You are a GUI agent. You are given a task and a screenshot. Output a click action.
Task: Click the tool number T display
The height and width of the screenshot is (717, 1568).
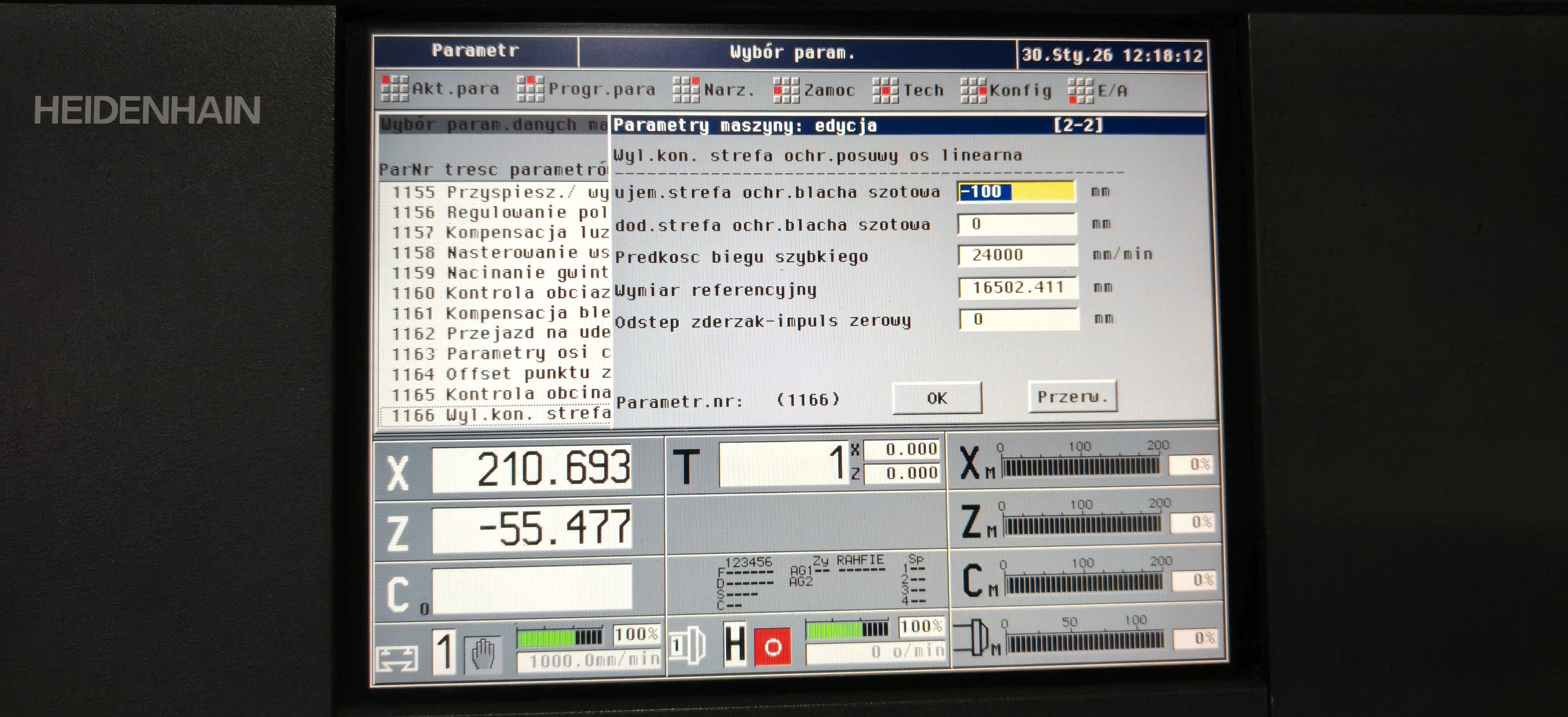[x=784, y=464]
